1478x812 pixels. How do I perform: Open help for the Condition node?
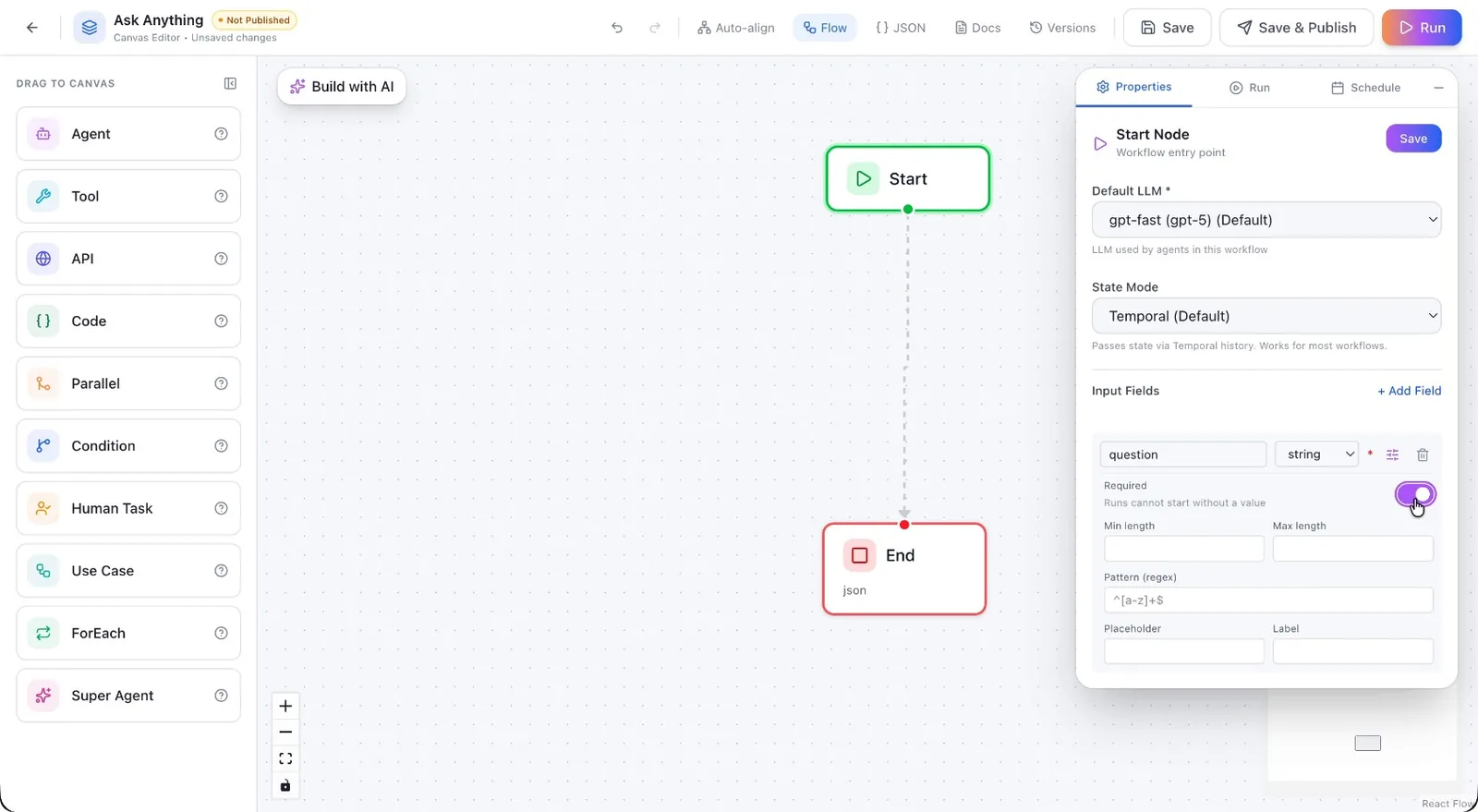coord(221,445)
